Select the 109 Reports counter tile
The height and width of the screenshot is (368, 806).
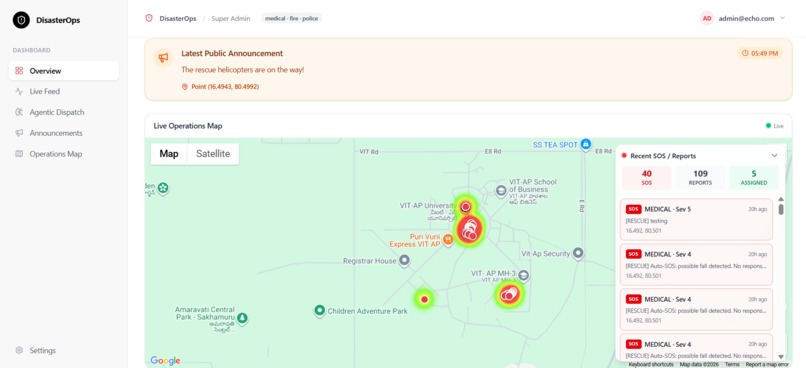click(x=700, y=178)
